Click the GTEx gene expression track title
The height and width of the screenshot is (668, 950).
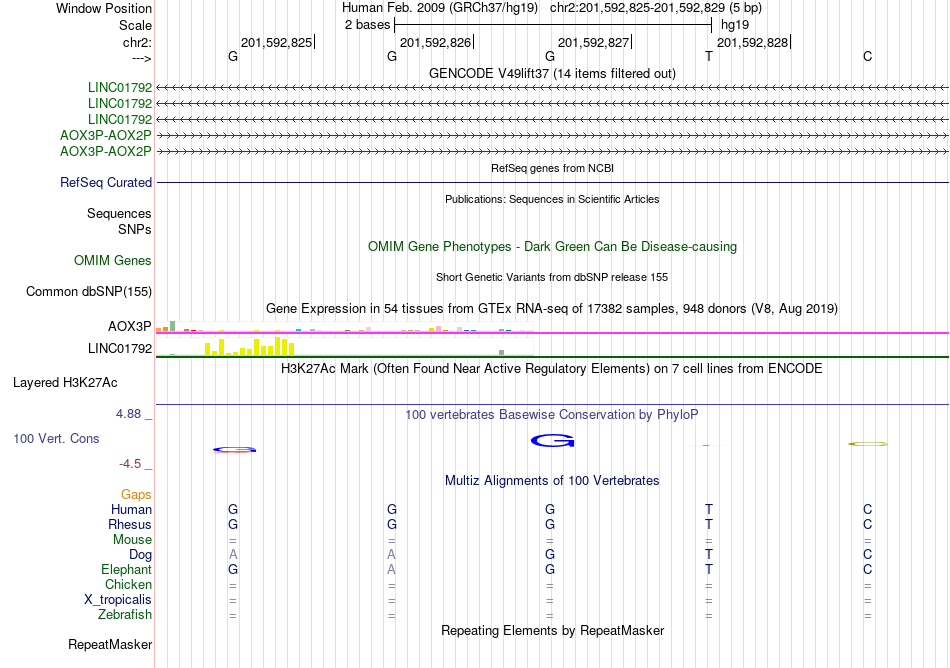(x=552, y=308)
